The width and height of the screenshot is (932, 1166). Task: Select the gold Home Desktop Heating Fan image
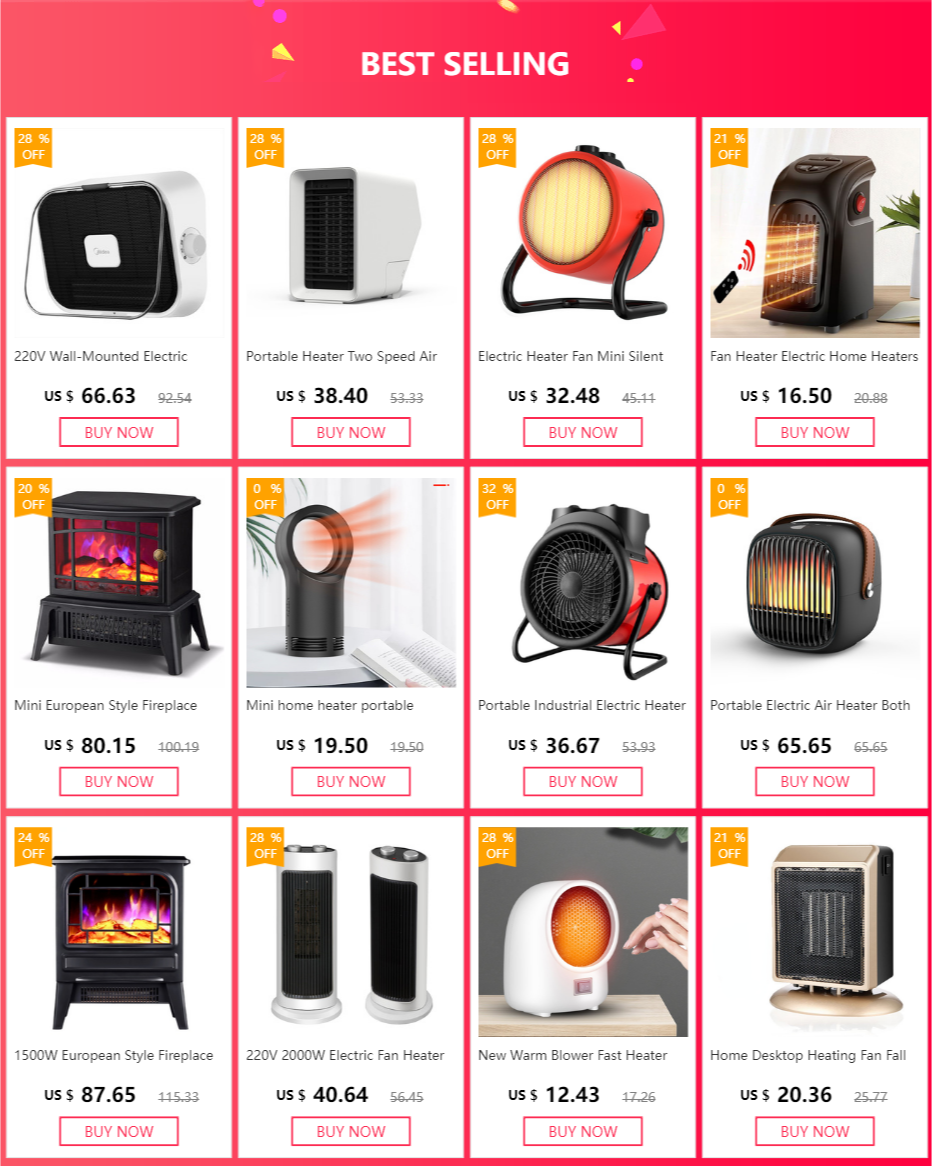815,932
